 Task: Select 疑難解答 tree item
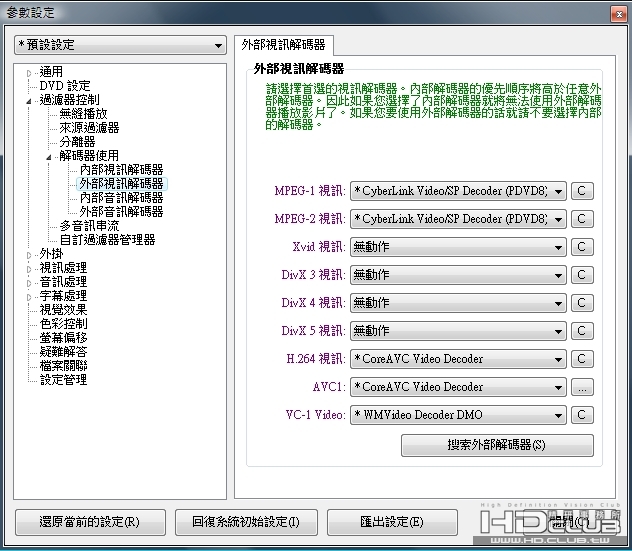pos(63,351)
